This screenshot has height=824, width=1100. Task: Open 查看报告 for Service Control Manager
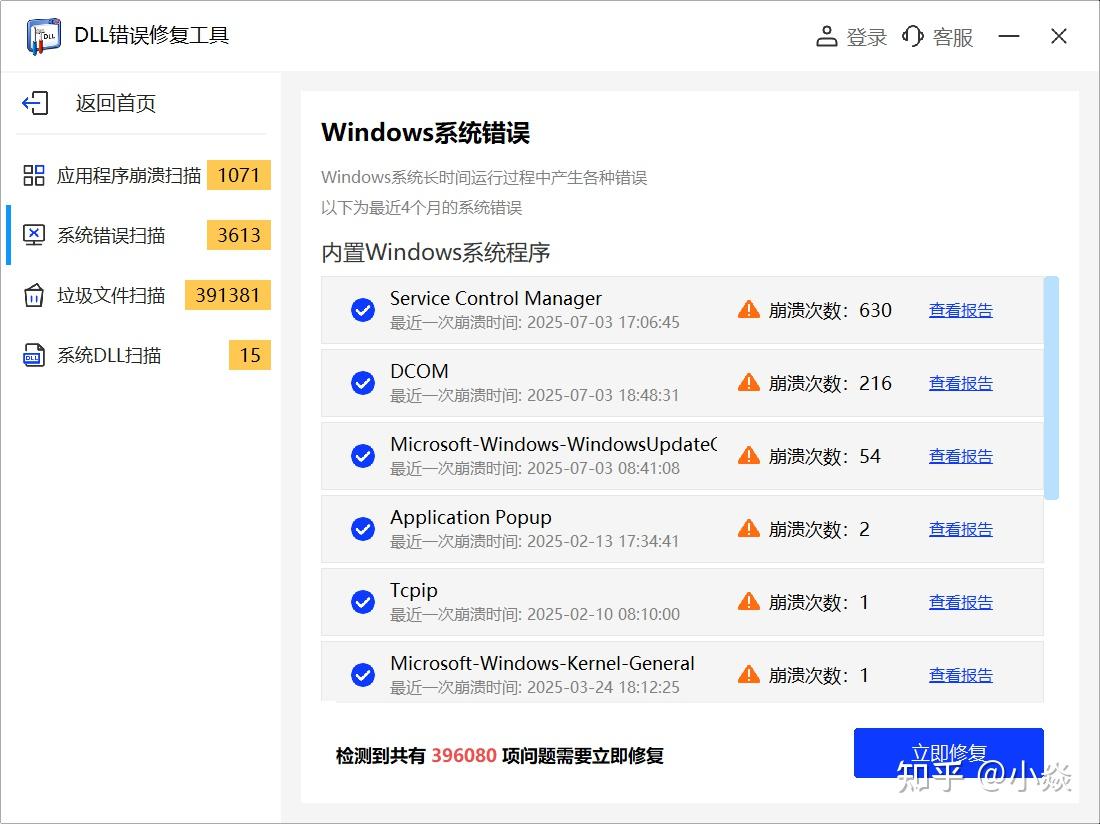[960, 311]
